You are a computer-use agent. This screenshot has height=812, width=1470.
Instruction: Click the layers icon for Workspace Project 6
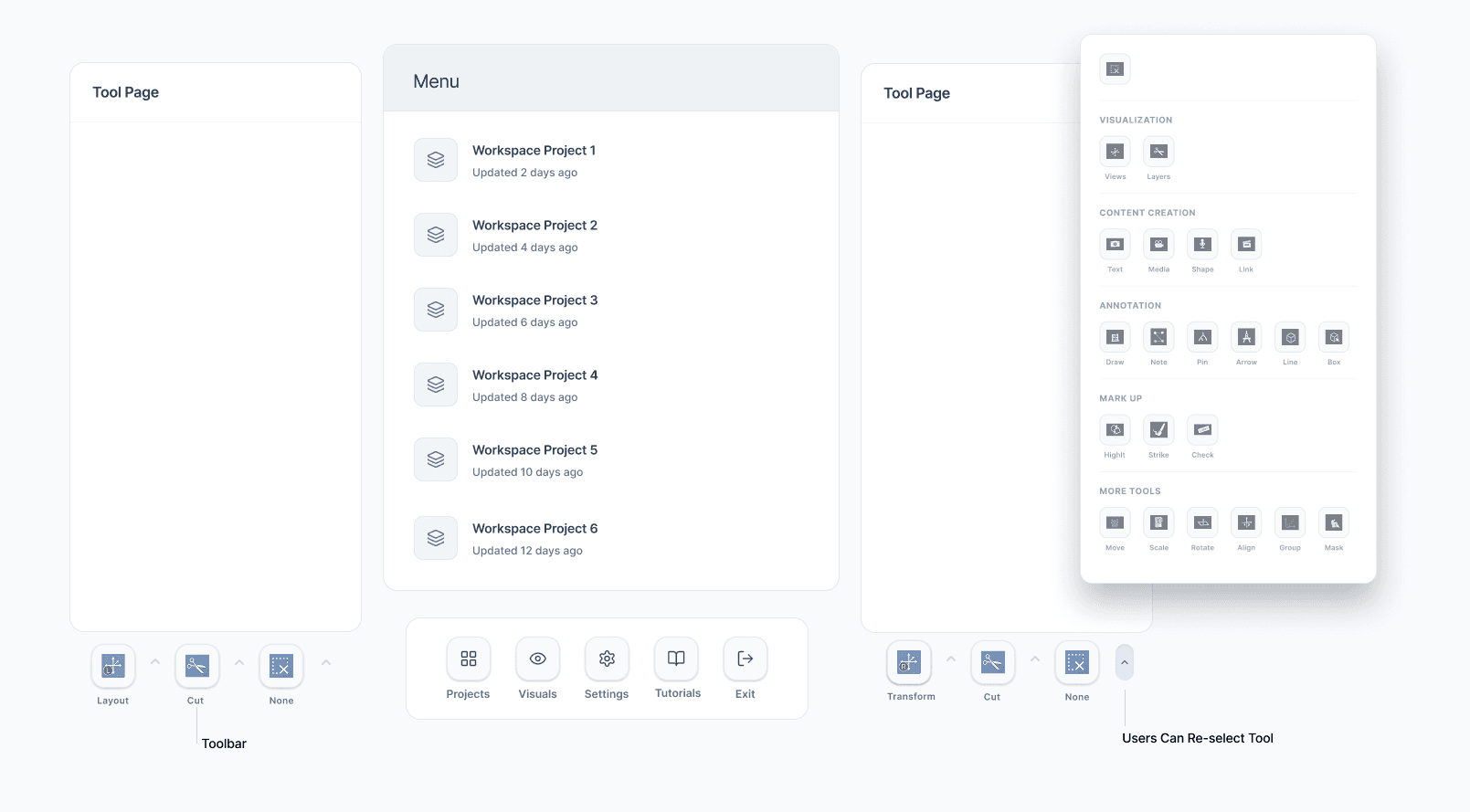(436, 538)
